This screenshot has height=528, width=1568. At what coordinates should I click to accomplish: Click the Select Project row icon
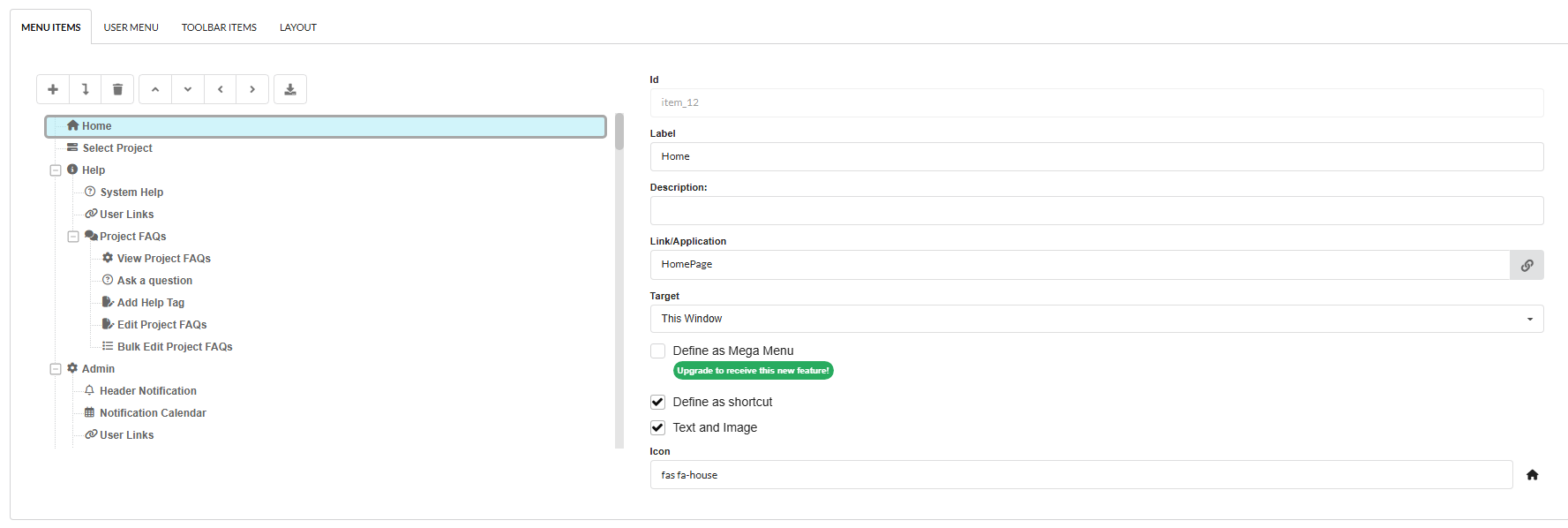pos(72,147)
